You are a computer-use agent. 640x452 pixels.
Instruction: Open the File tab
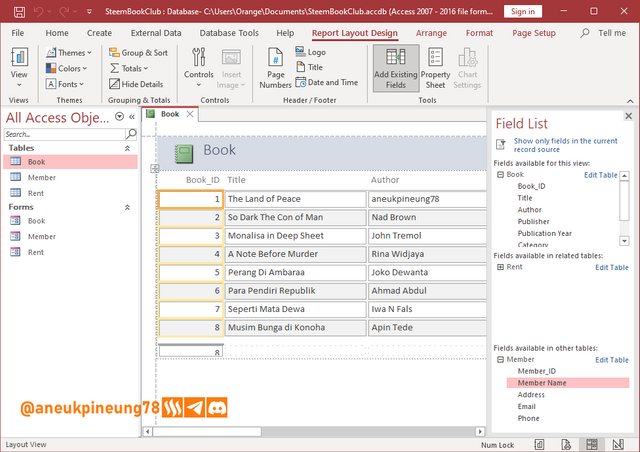coord(18,33)
